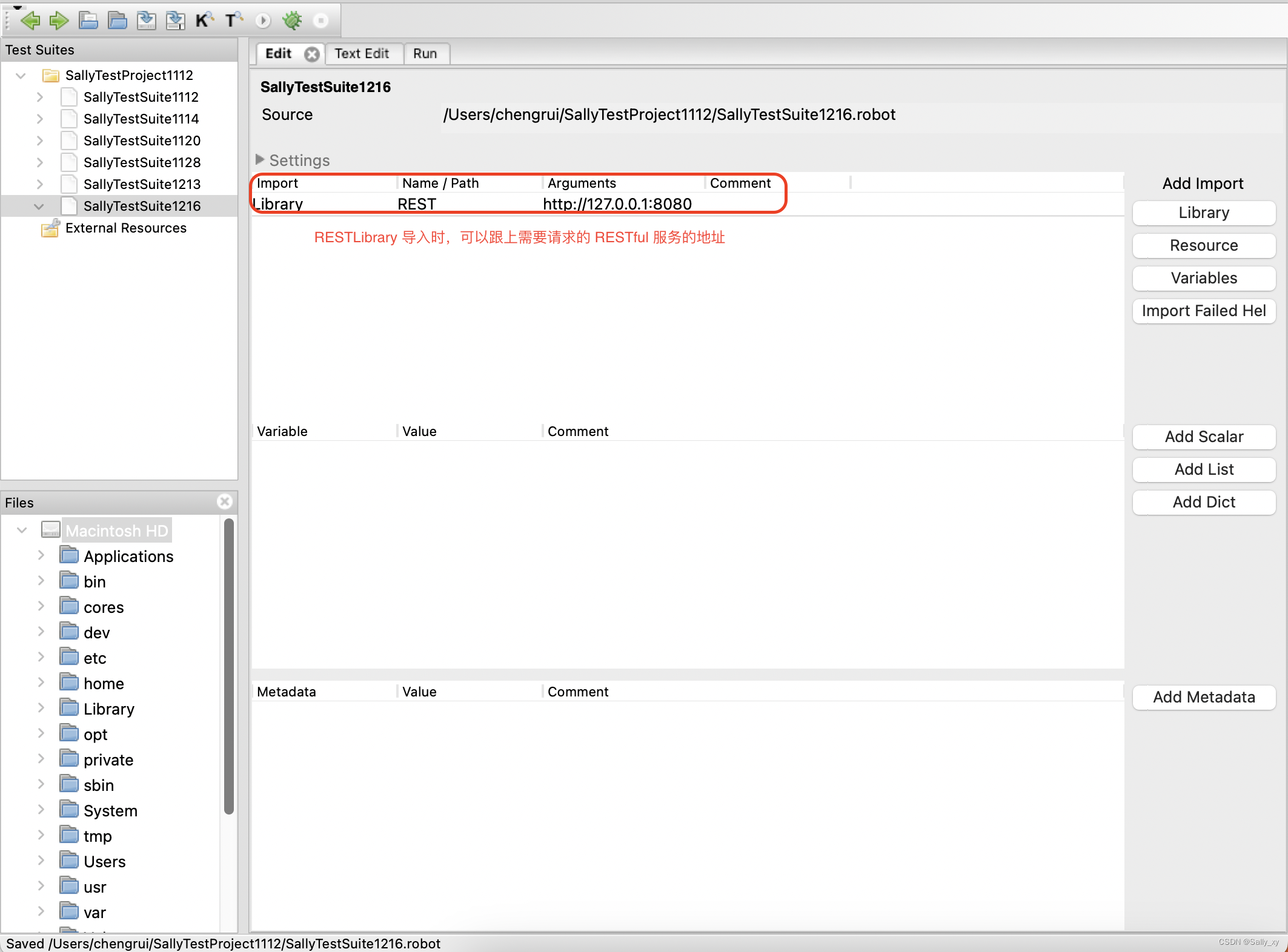The image size is (1288, 952).
Task: Close the Edit tab via its x icon
Action: [x=312, y=54]
